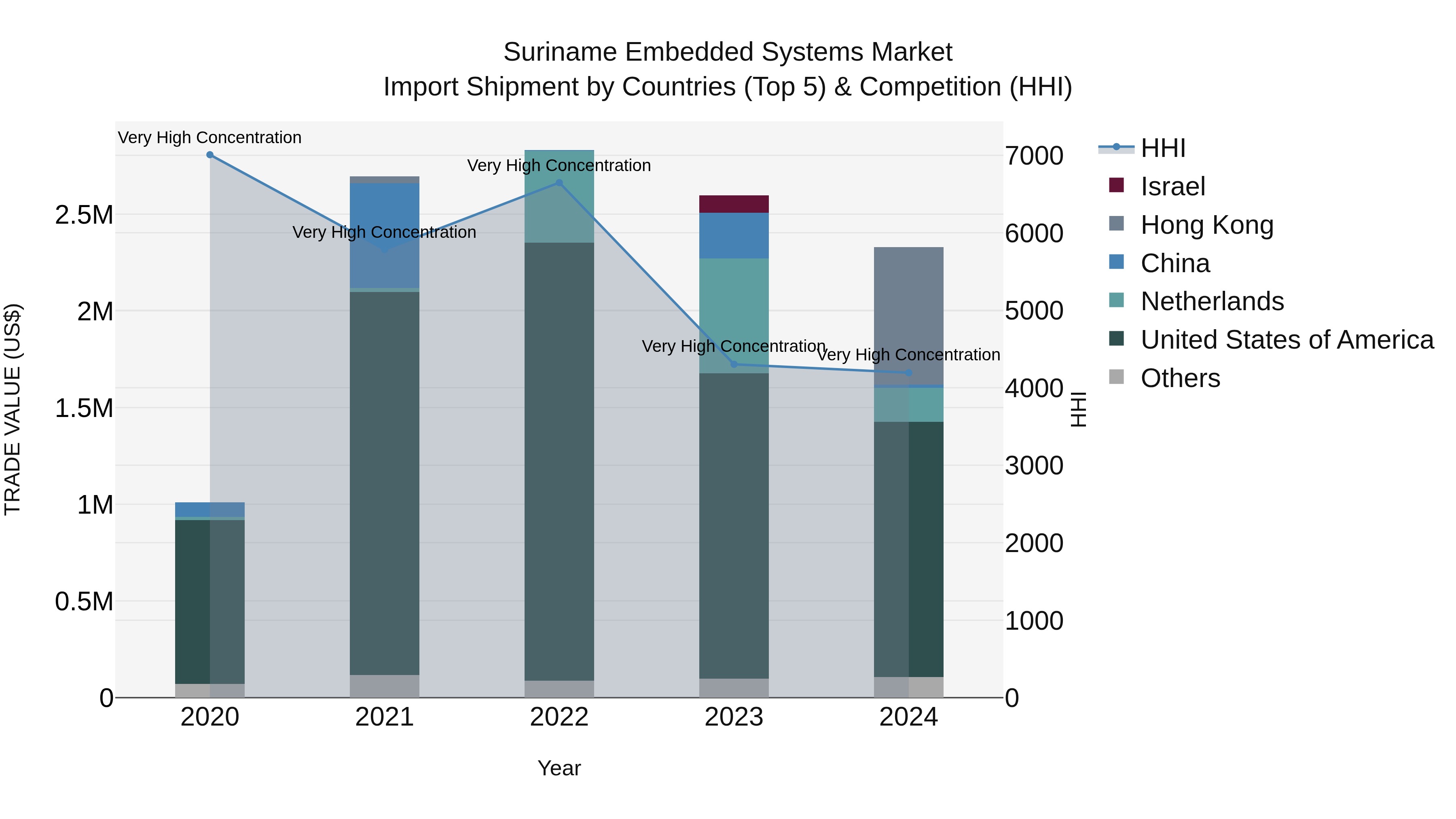Click the 2024 Very High Concentration annotation

[x=908, y=354]
